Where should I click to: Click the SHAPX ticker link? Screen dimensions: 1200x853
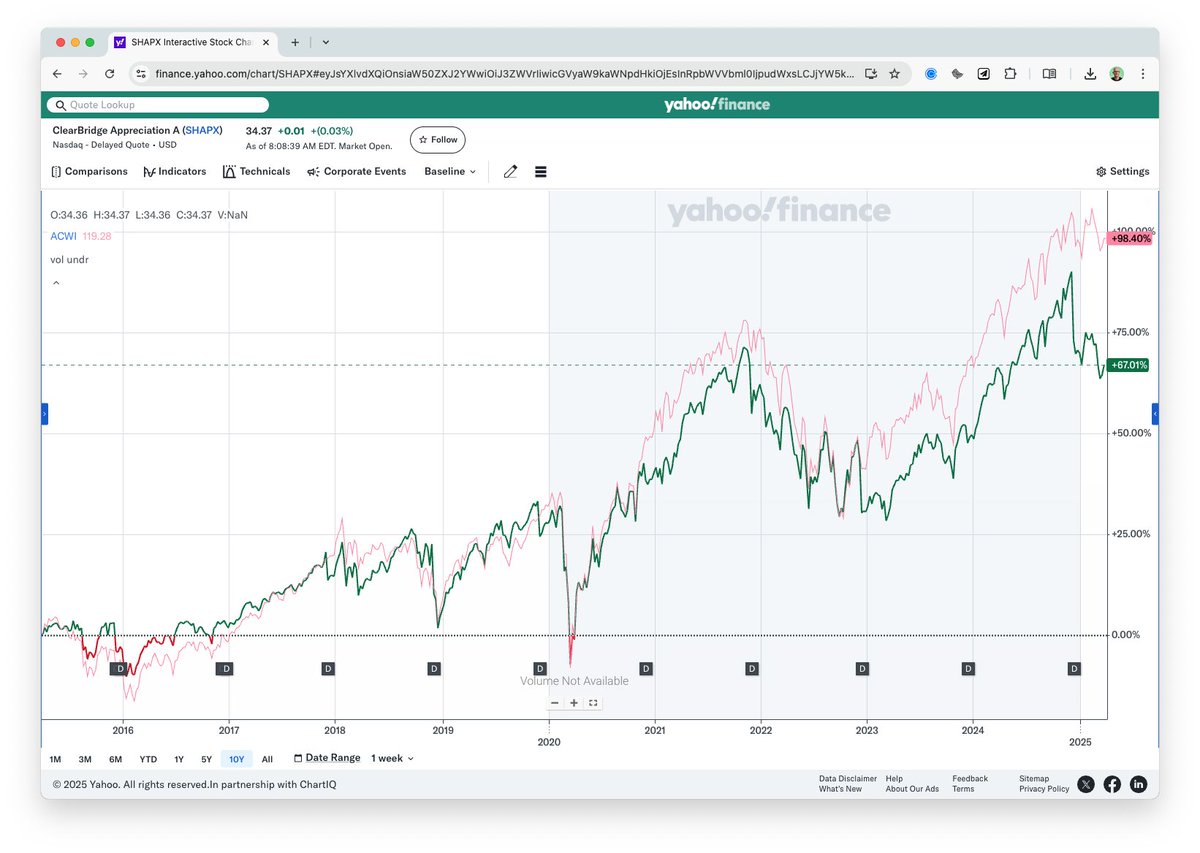pos(202,131)
